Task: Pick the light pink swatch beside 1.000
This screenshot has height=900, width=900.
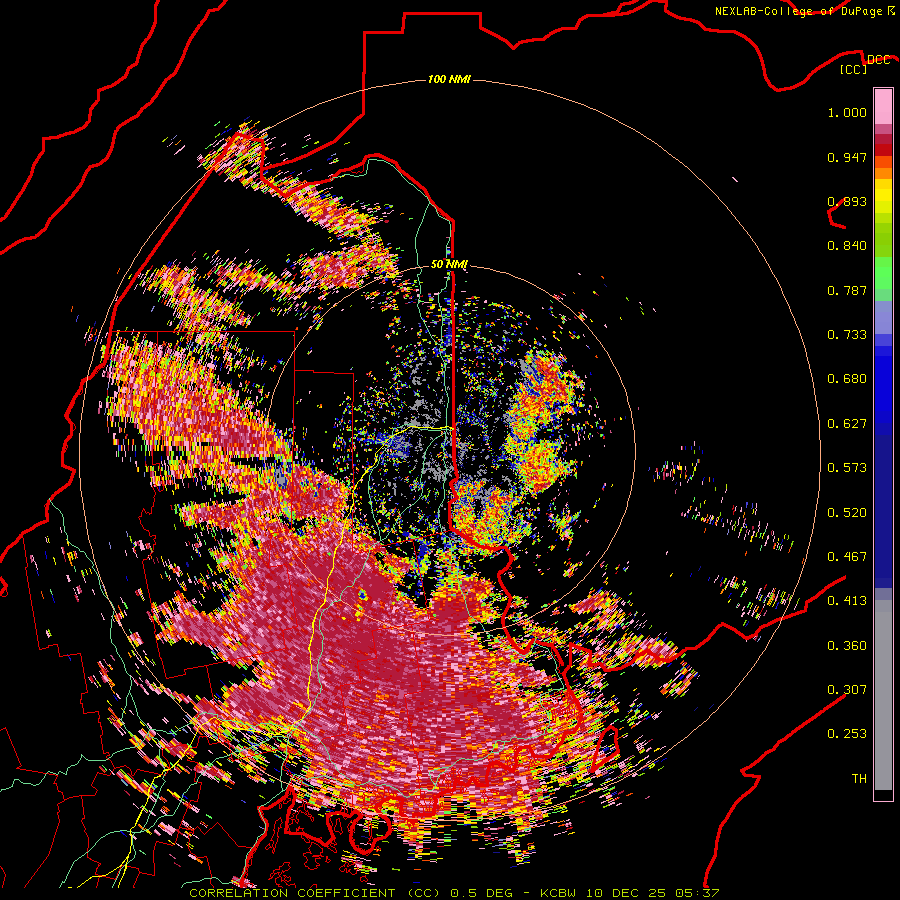Action: tap(883, 107)
